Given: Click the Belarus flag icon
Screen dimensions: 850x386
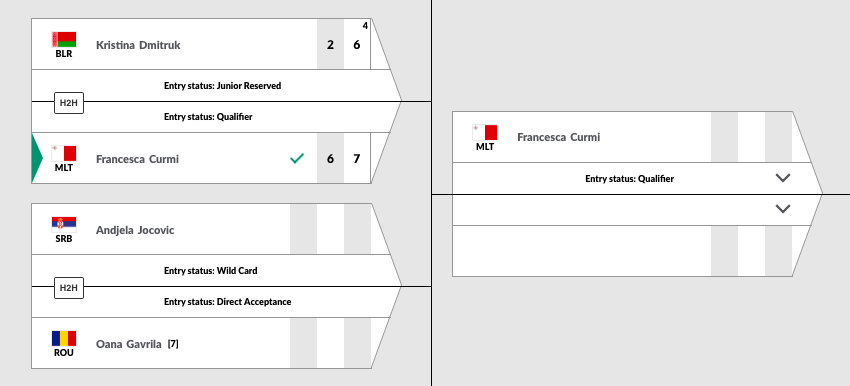Looking at the screenshot, I should click(64, 40).
